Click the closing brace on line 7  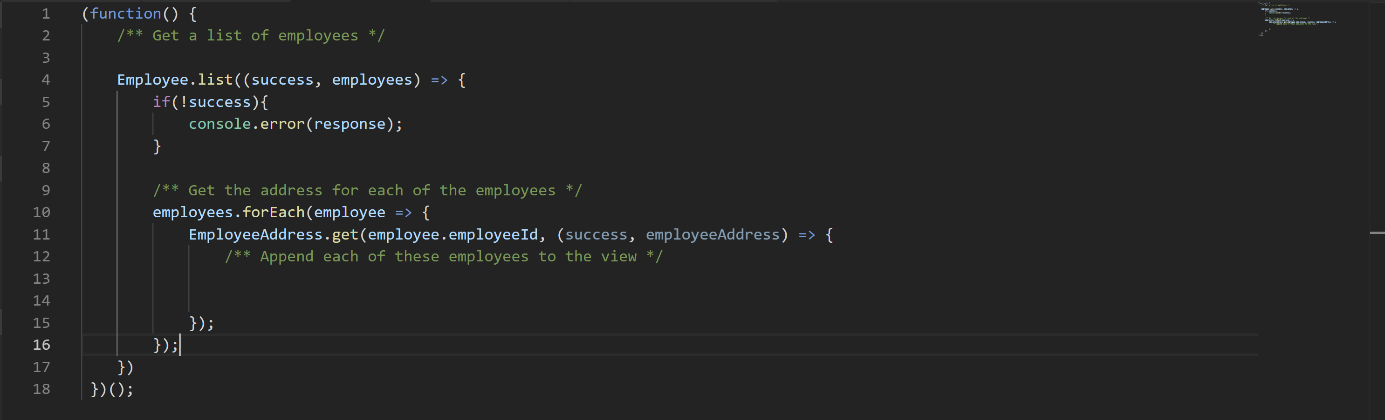point(157,146)
